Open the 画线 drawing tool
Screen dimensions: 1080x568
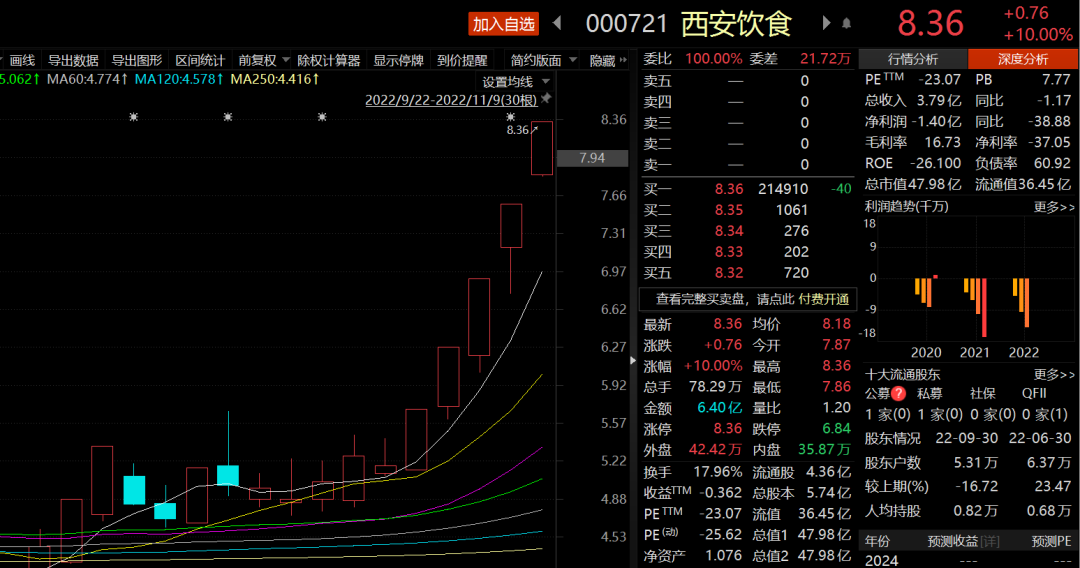[22, 61]
